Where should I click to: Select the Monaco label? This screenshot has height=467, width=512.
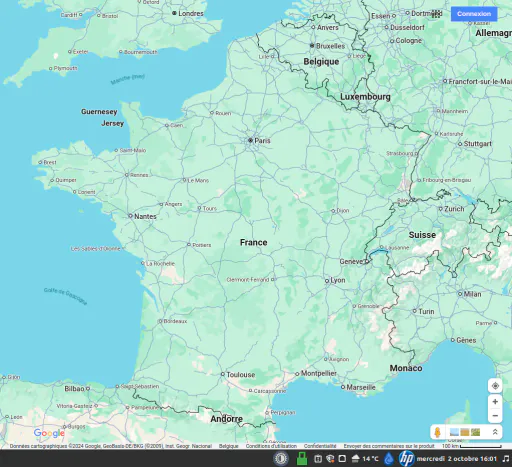pos(406,368)
